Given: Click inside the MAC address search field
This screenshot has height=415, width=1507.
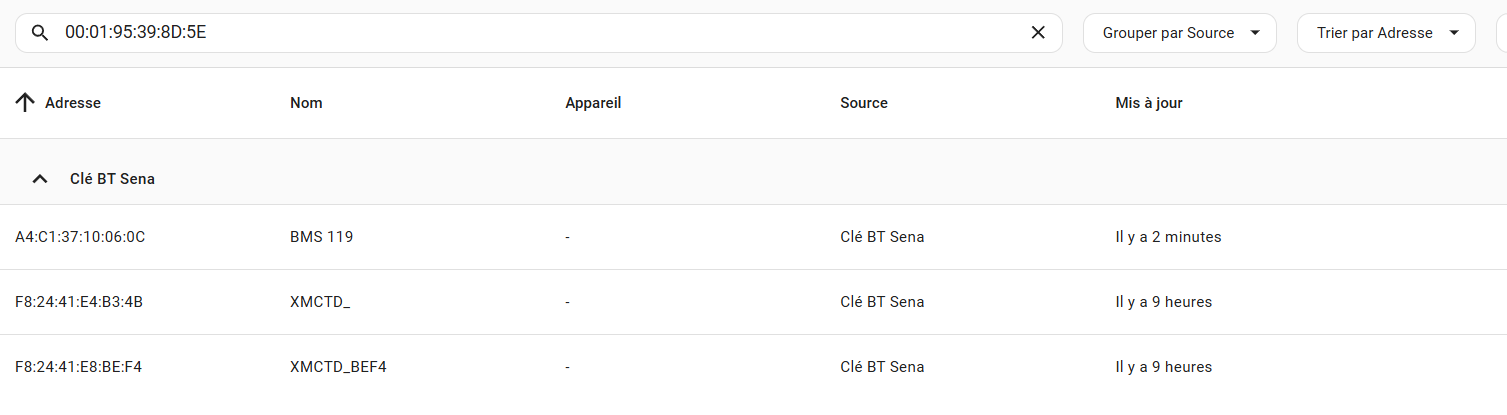Looking at the screenshot, I should 538,33.
